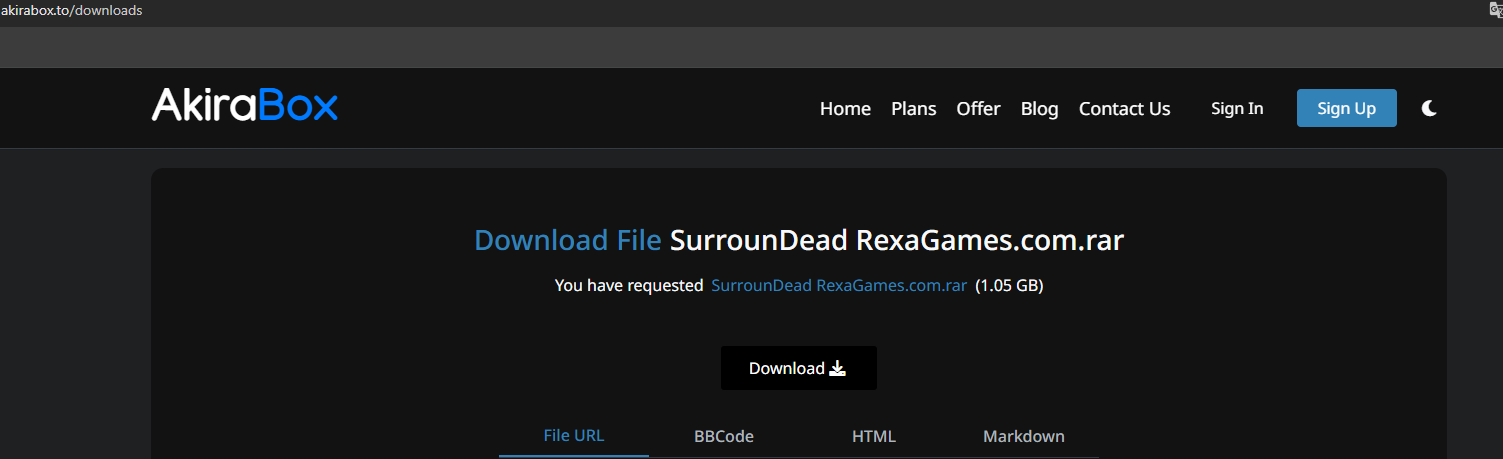This screenshot has width=1503, height=459.
Task: Go to the Offer page
Action: tap(978, 109)
